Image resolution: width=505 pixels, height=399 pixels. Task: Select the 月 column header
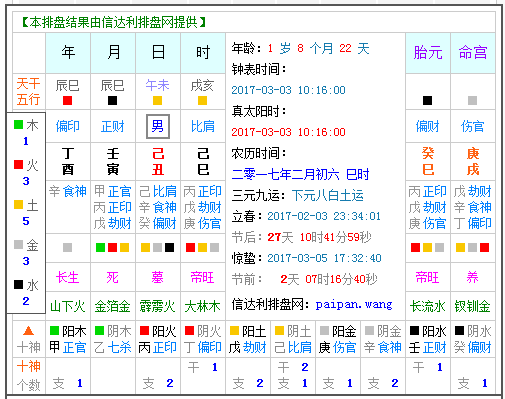click(x=113, y=53)
